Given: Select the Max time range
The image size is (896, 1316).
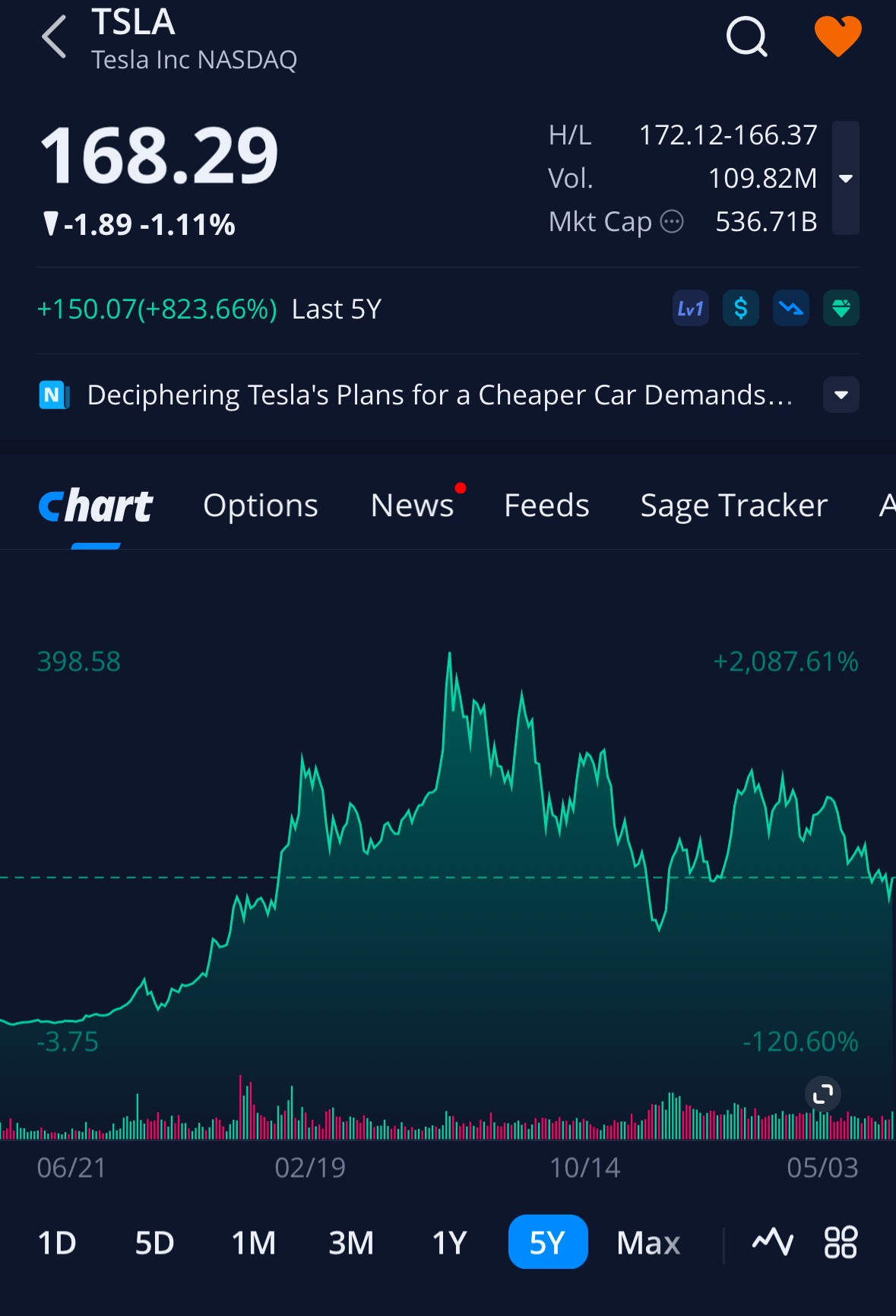Looking at the screenshot, I should (x=648, y=1243).
